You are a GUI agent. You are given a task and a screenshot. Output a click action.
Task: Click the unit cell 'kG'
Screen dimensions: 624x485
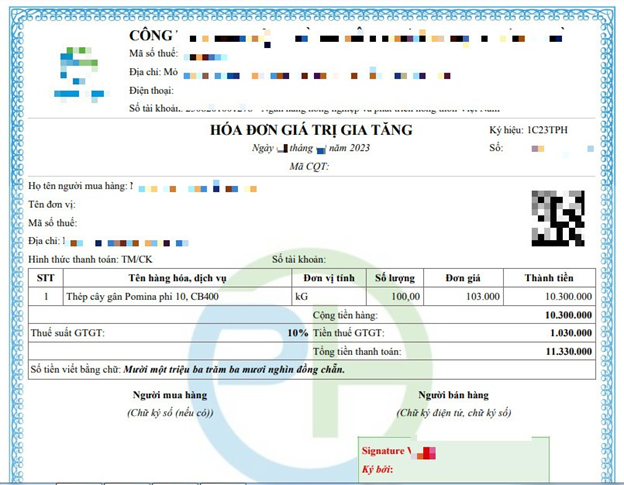click(301, 296)
